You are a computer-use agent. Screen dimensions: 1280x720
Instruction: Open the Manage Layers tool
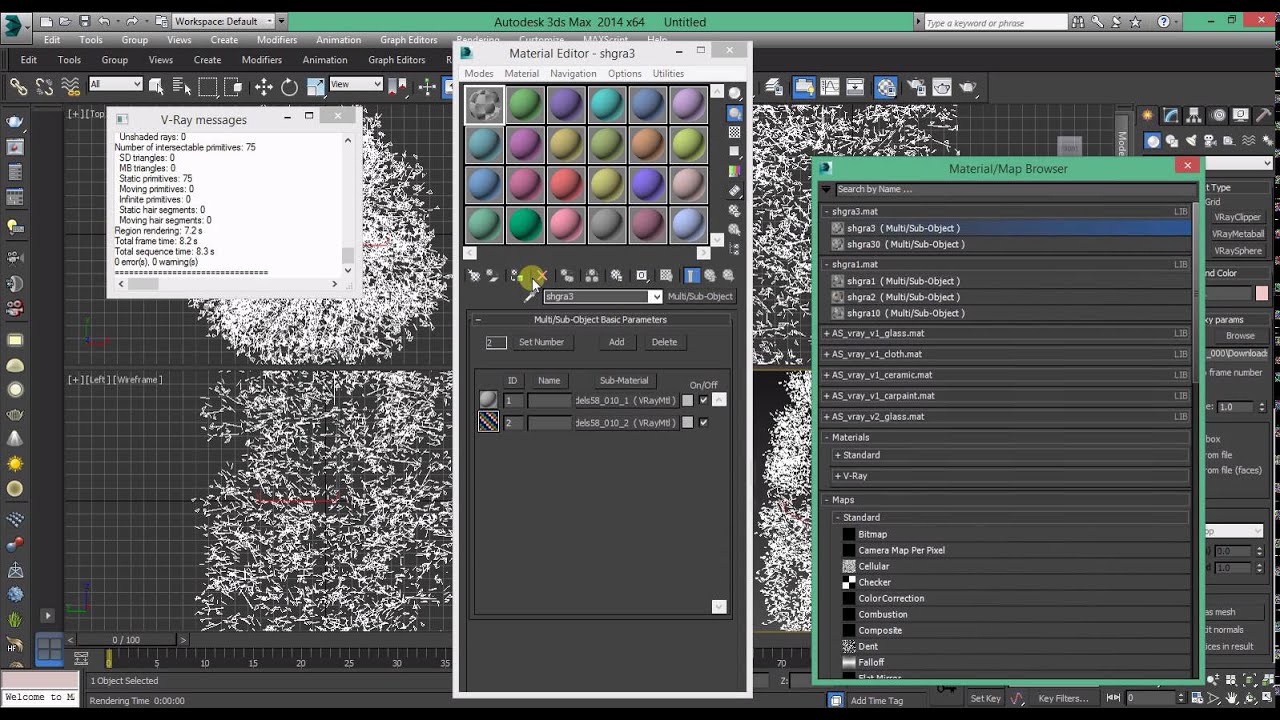[774, 87]
